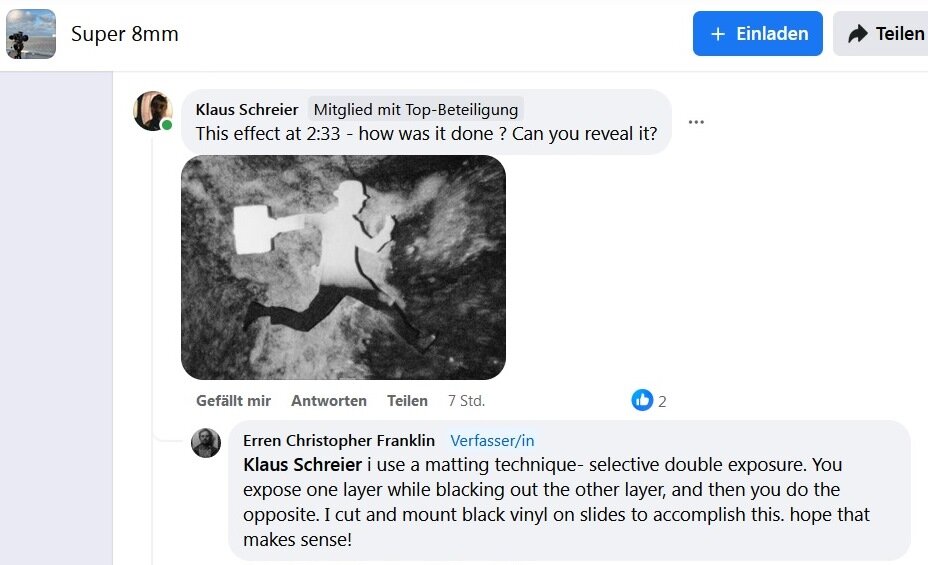Click the Mitglied mit Top-Beteiligung badge
Viewport: 928px width, 565px height.
(415, 109)
